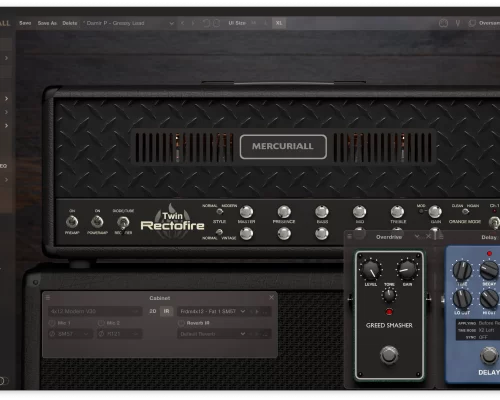The image size is (500, 400).
Task: Load the previous cabinet IR file arrow
Action: pos(251,312)
